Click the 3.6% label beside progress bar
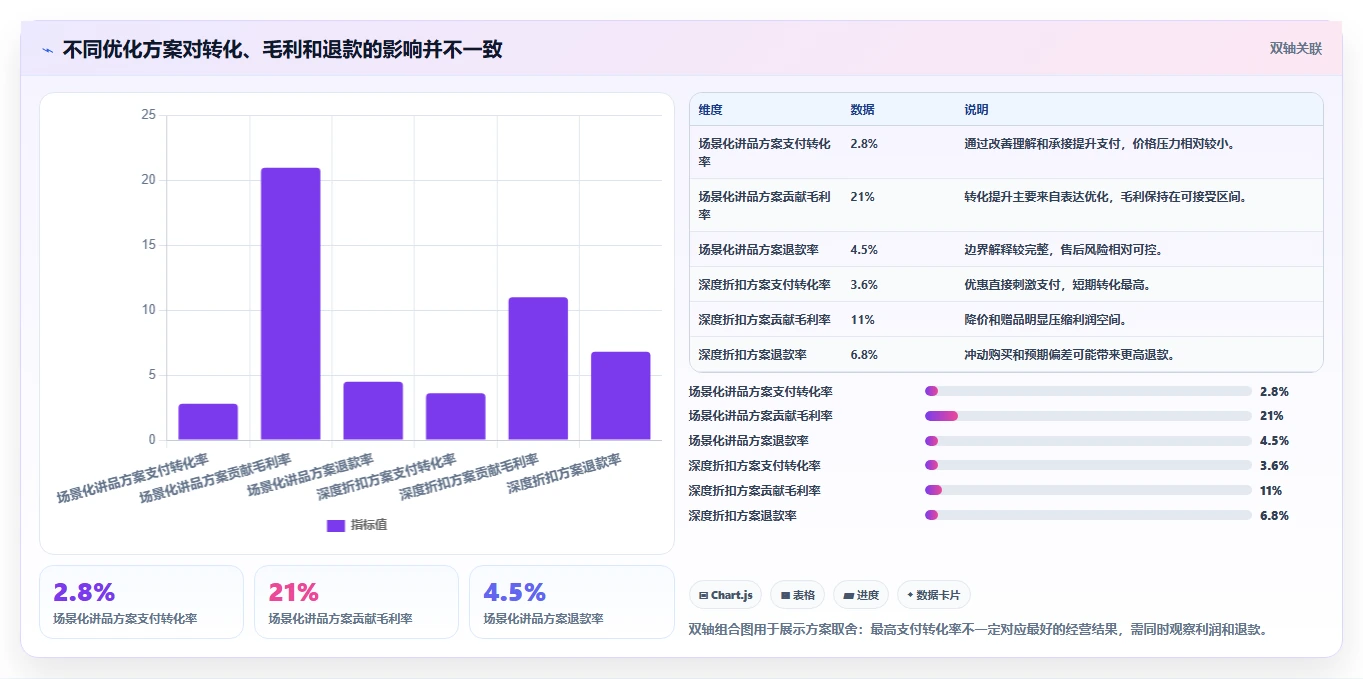The image size is (1363, 679). pos(1274,465)
